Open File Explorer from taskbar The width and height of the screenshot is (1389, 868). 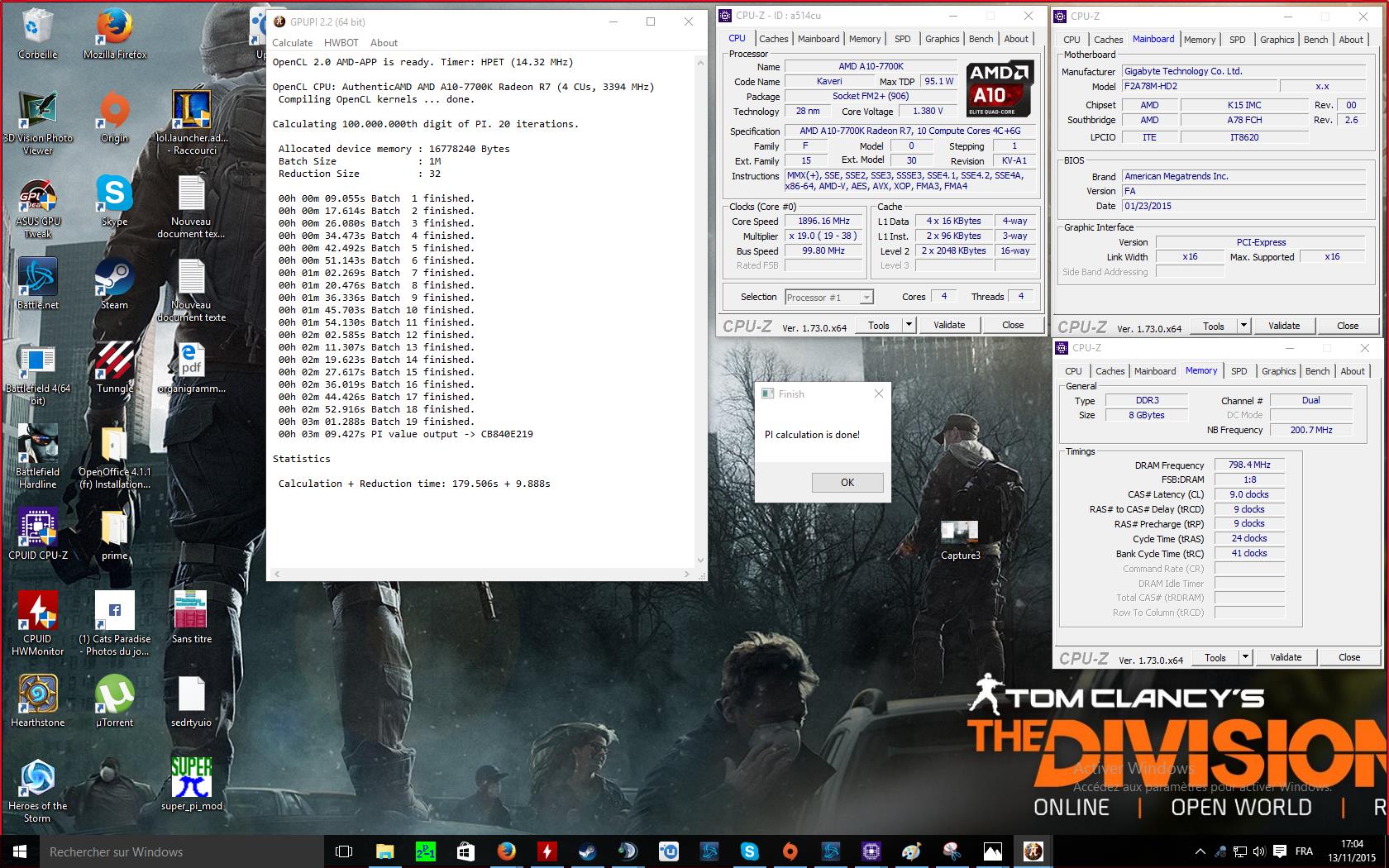click(x=384, y=851)
